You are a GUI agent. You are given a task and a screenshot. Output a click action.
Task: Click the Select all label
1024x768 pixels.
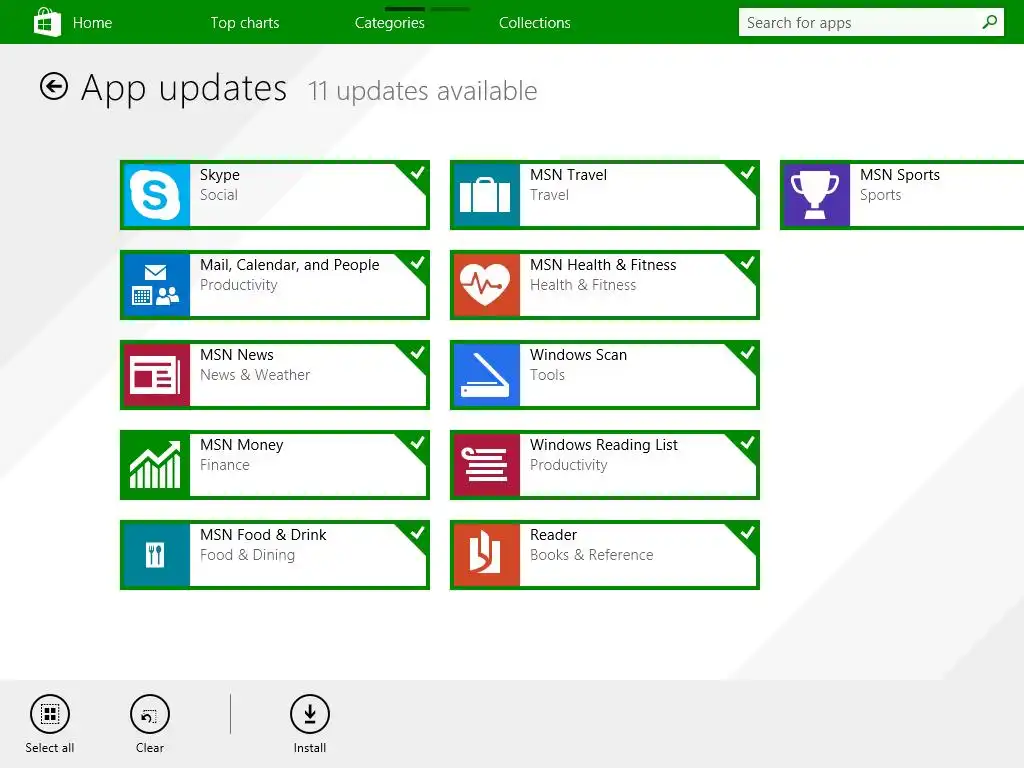coord(50,748)
